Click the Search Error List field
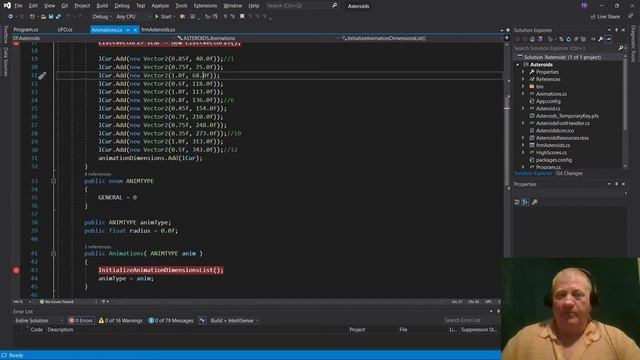 pos(468,320)
